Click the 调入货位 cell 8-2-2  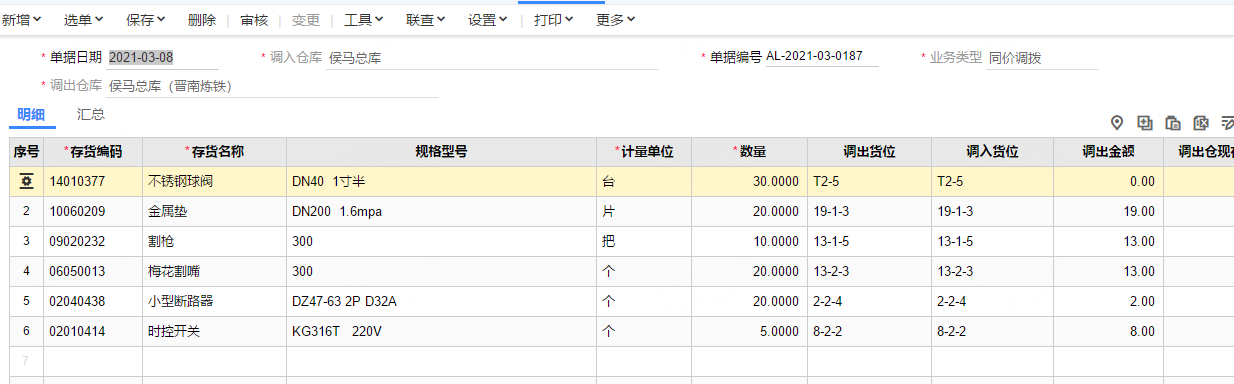point(993,332)
